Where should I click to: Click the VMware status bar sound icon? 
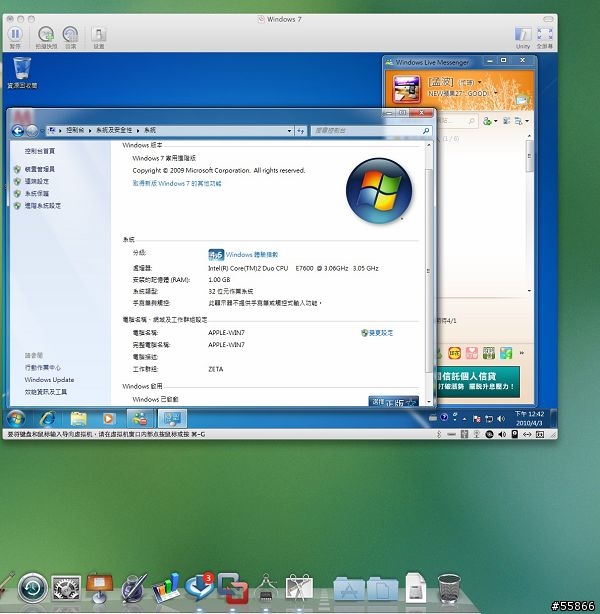pos(502,434)
